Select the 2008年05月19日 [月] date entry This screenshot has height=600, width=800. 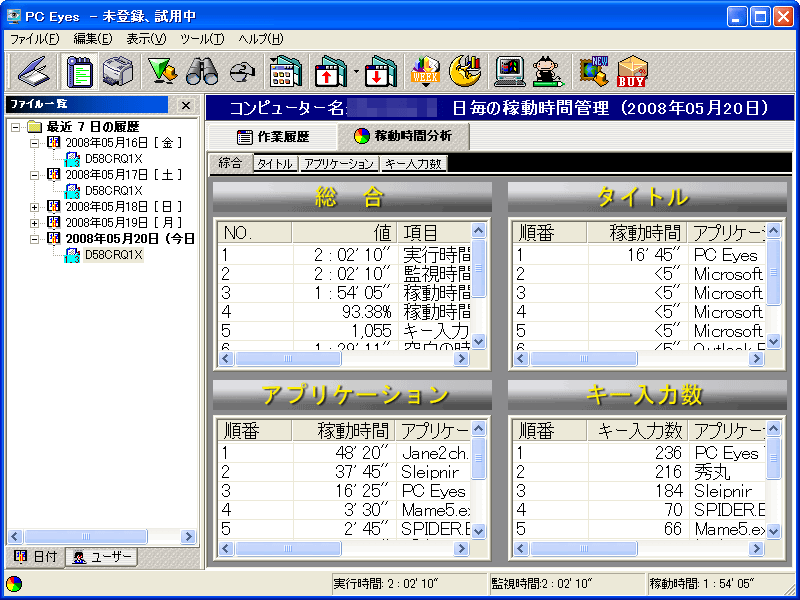click(x=124, y=222)
